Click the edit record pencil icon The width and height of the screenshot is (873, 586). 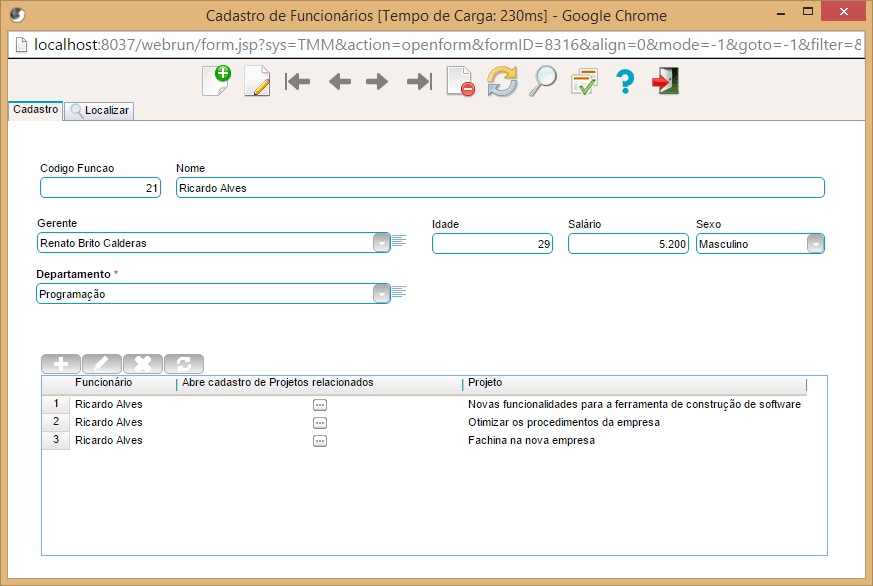coord(257,81)
